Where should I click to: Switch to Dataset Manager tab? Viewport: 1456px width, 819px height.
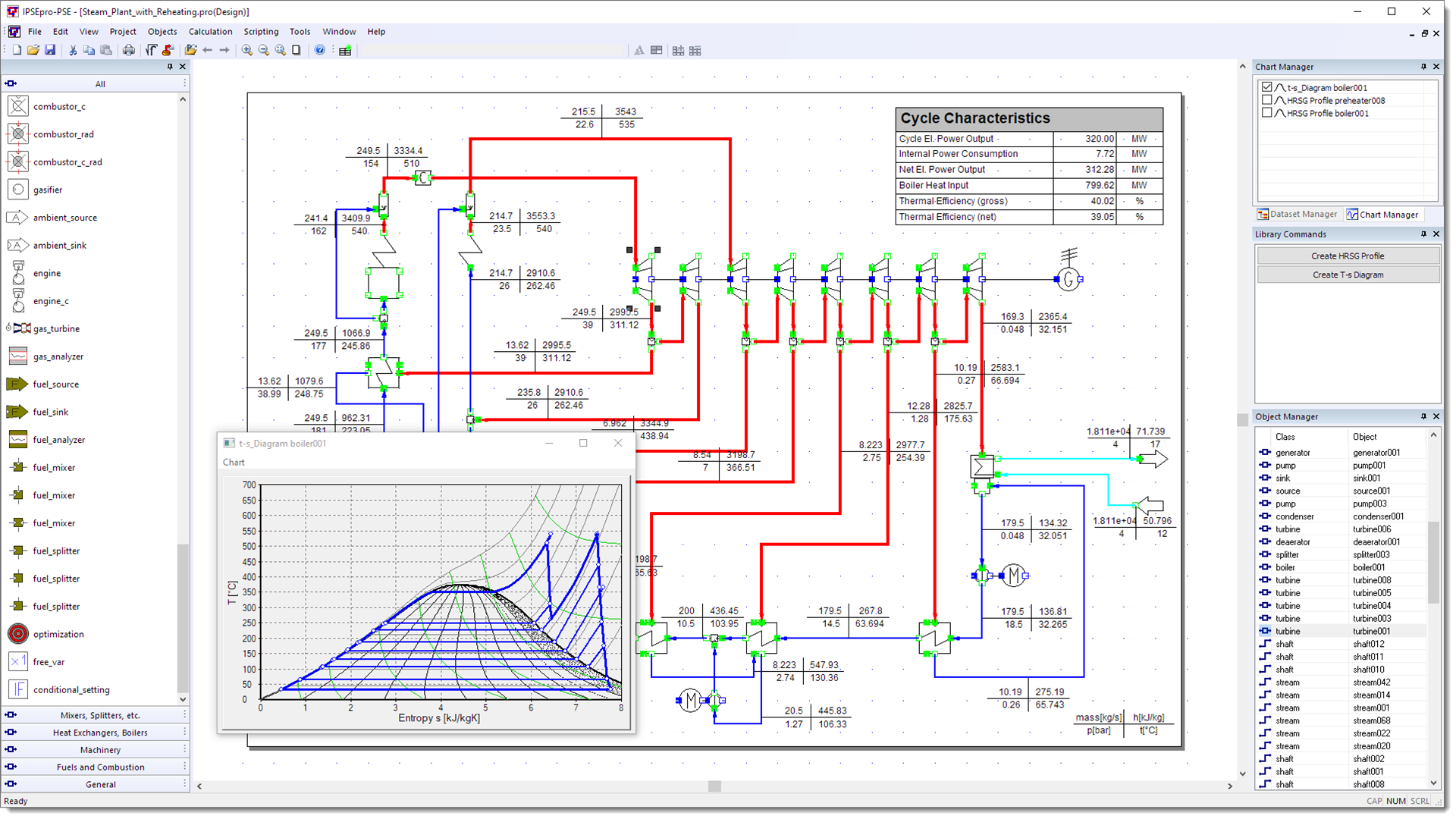[1298, 215]
